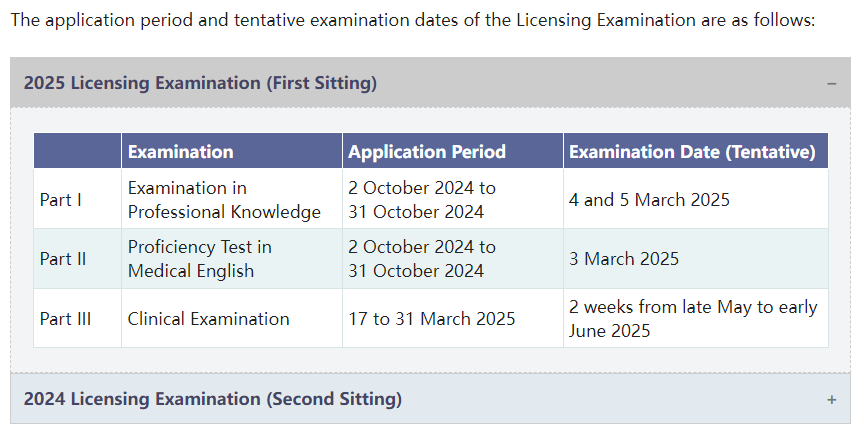
Task: Click the Examination Date (Tentative) column header
Action: point(695,151)
